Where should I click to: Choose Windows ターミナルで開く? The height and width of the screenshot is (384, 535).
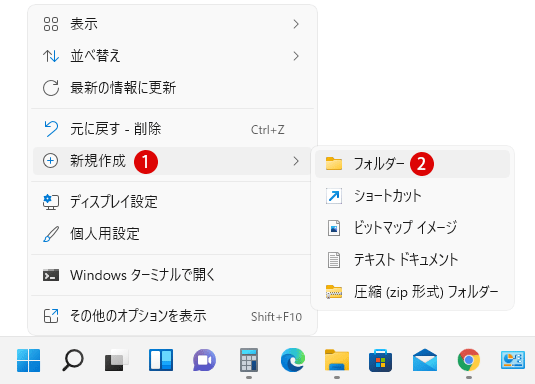[x=172, y=275]
